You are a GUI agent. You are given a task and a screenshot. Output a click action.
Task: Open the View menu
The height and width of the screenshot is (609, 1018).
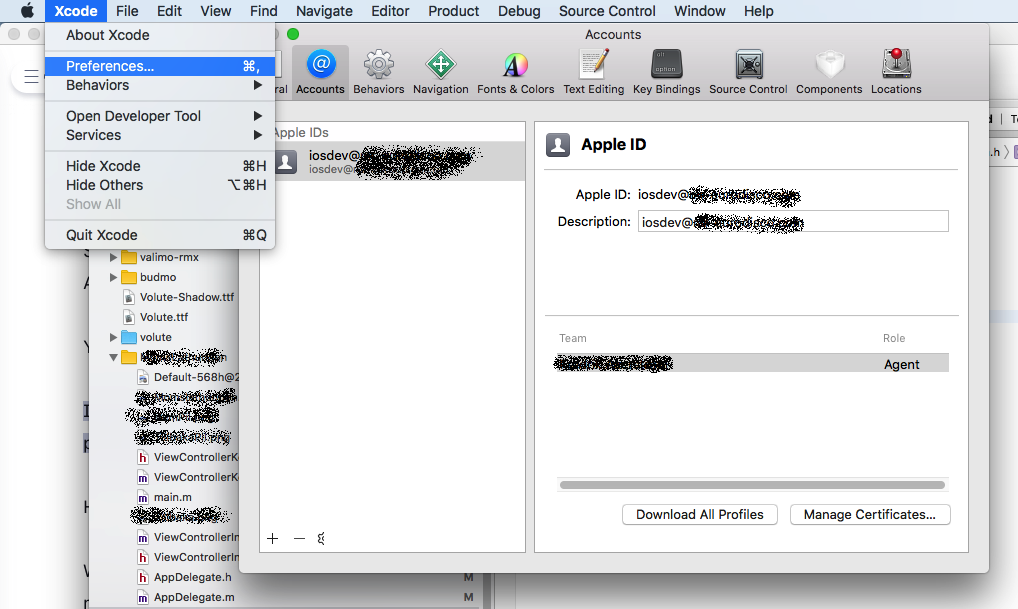216,11
